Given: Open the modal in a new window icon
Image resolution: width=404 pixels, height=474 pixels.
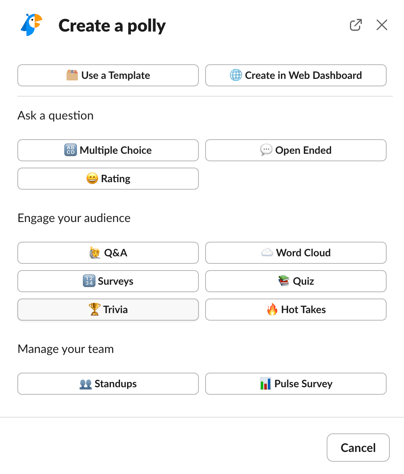Looking at the screenshot, I should (x=356, y=25).
